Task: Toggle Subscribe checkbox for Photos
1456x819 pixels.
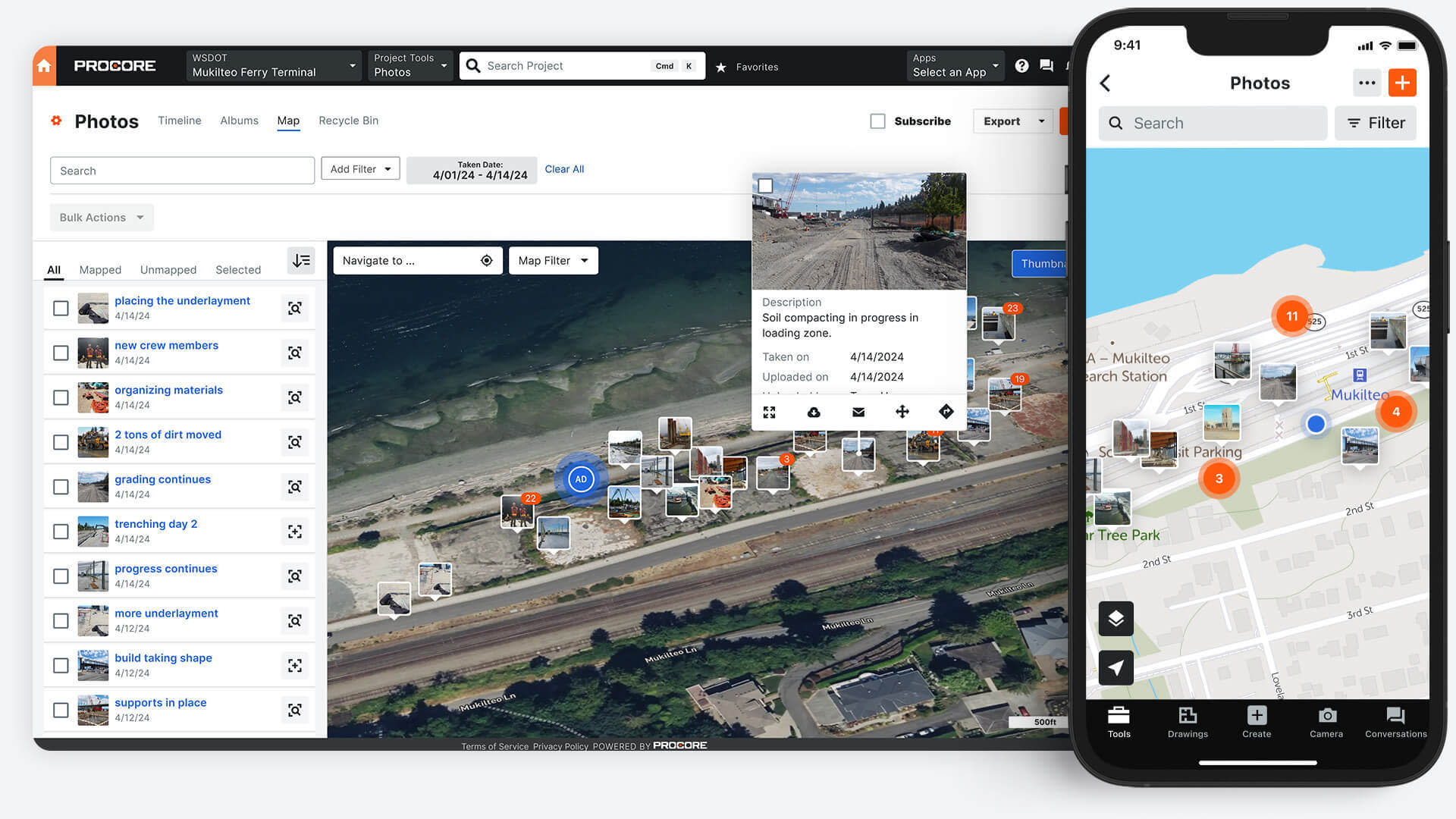Action: [x=878, y=120]
